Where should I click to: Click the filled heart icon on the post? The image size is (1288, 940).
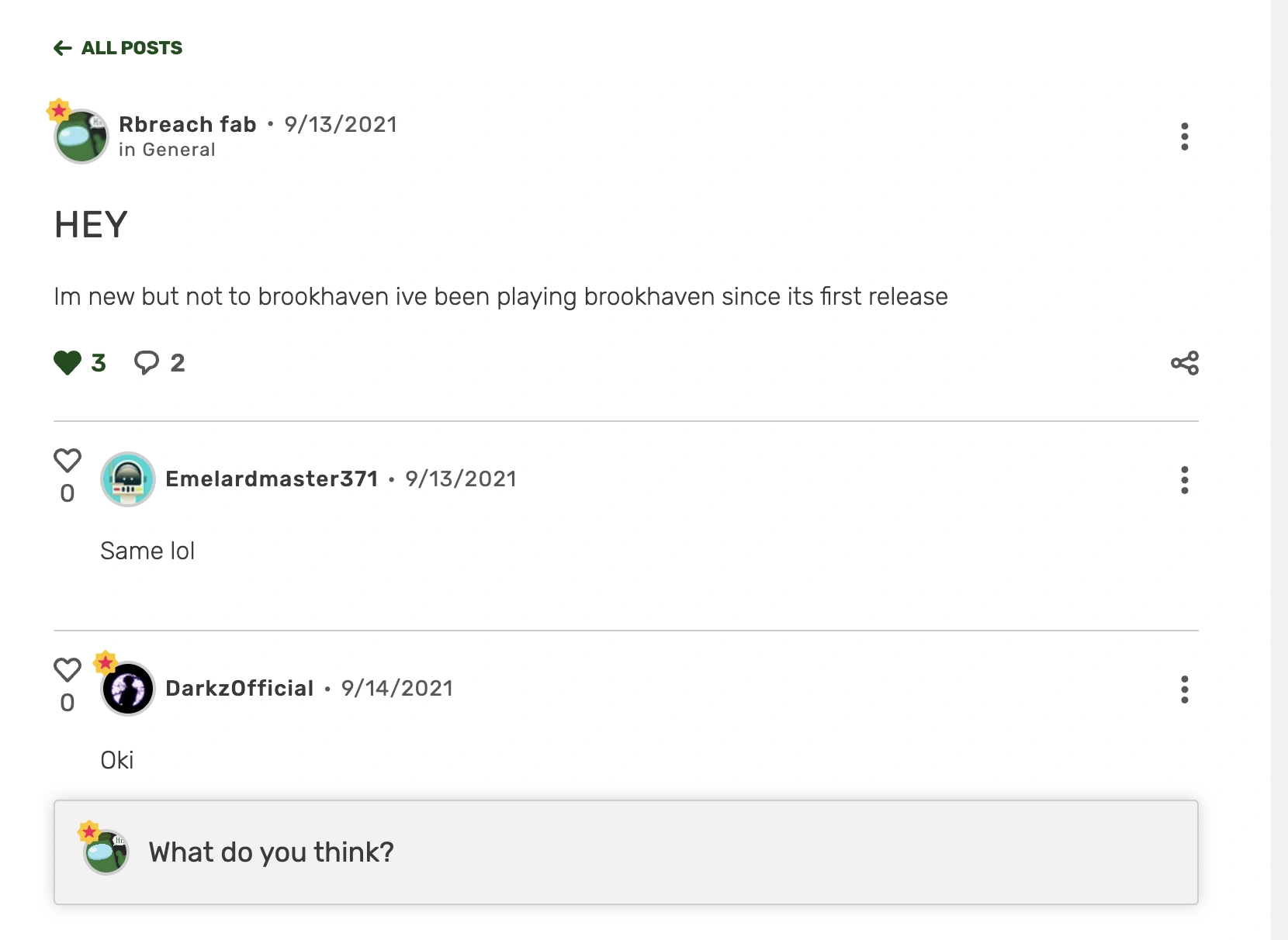[x=68, y=361]
